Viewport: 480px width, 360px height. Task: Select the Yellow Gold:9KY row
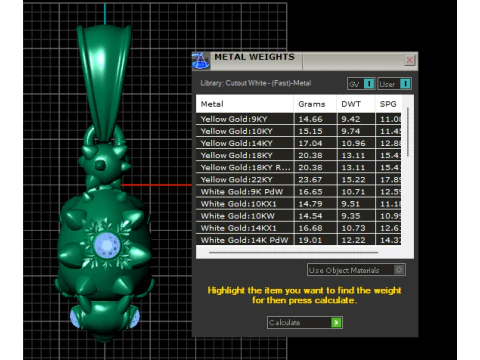pos(299,119)
